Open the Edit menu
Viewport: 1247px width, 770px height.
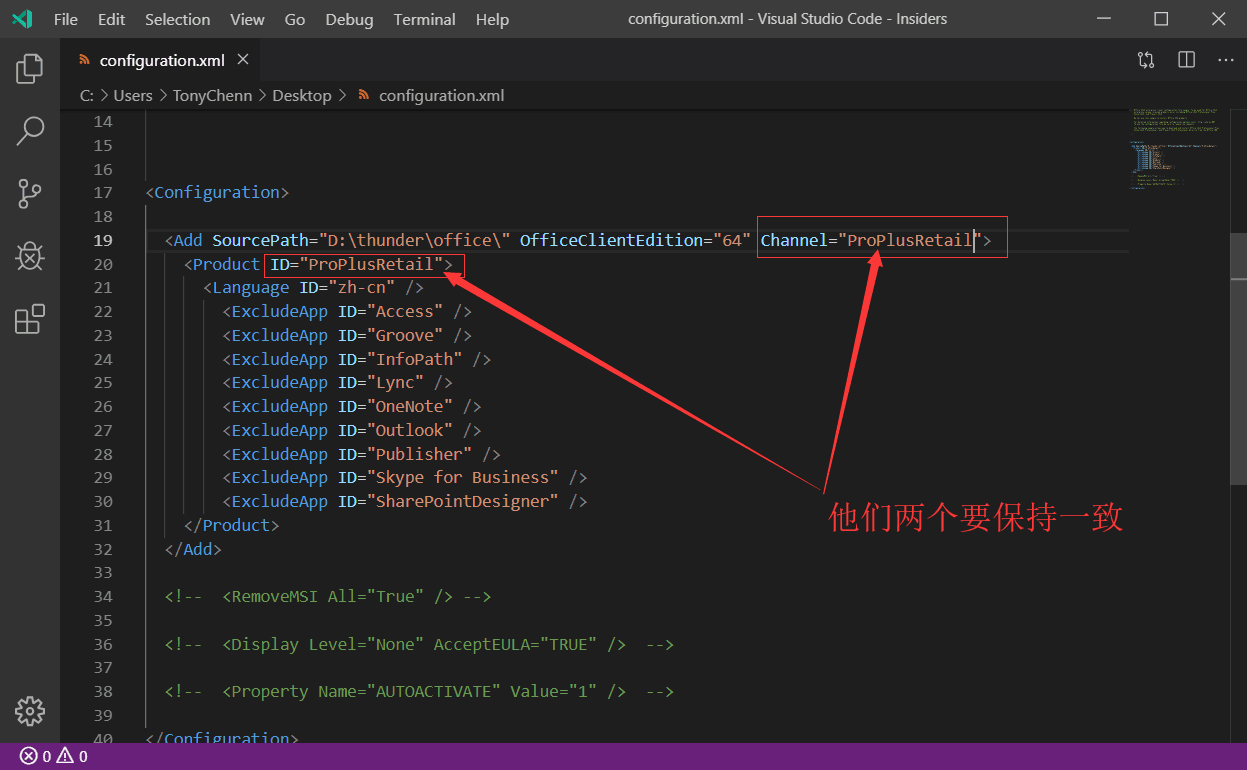112,19
